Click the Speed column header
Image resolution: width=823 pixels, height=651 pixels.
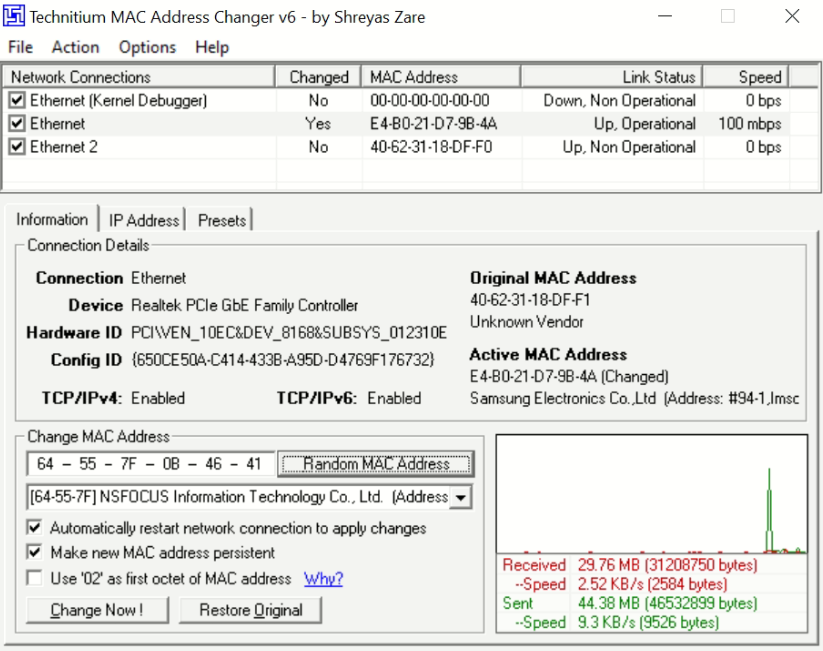pyautogui.click(x=746, y=77)
